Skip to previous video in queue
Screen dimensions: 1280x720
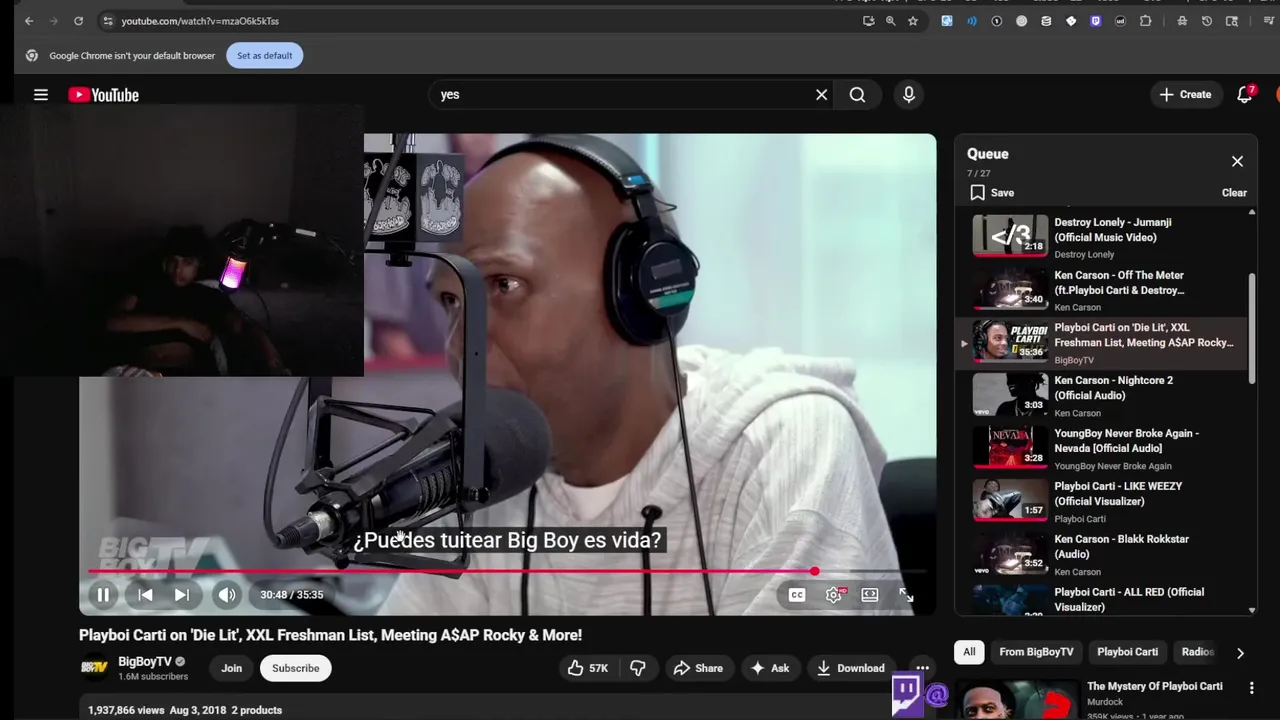[x=145, y=594]
